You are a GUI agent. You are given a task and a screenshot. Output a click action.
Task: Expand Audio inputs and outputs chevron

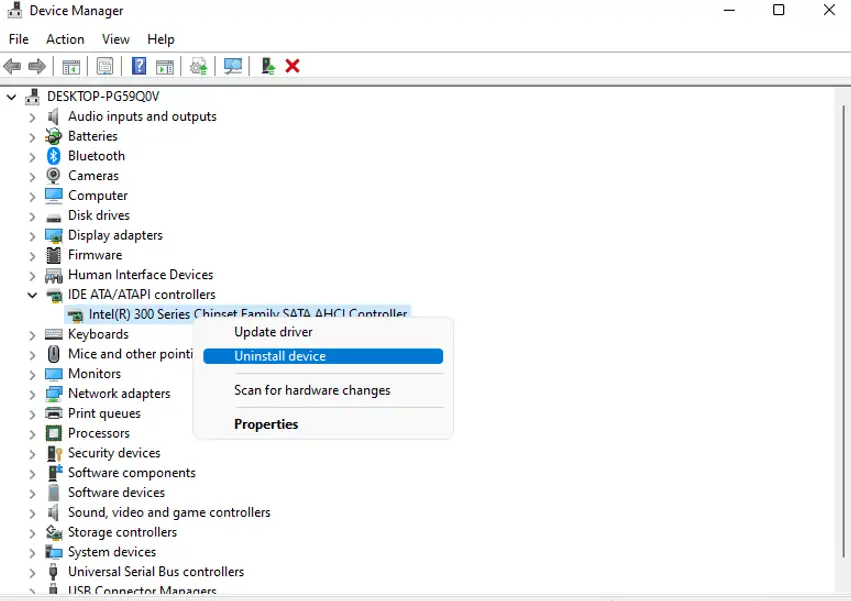(32, 117)
